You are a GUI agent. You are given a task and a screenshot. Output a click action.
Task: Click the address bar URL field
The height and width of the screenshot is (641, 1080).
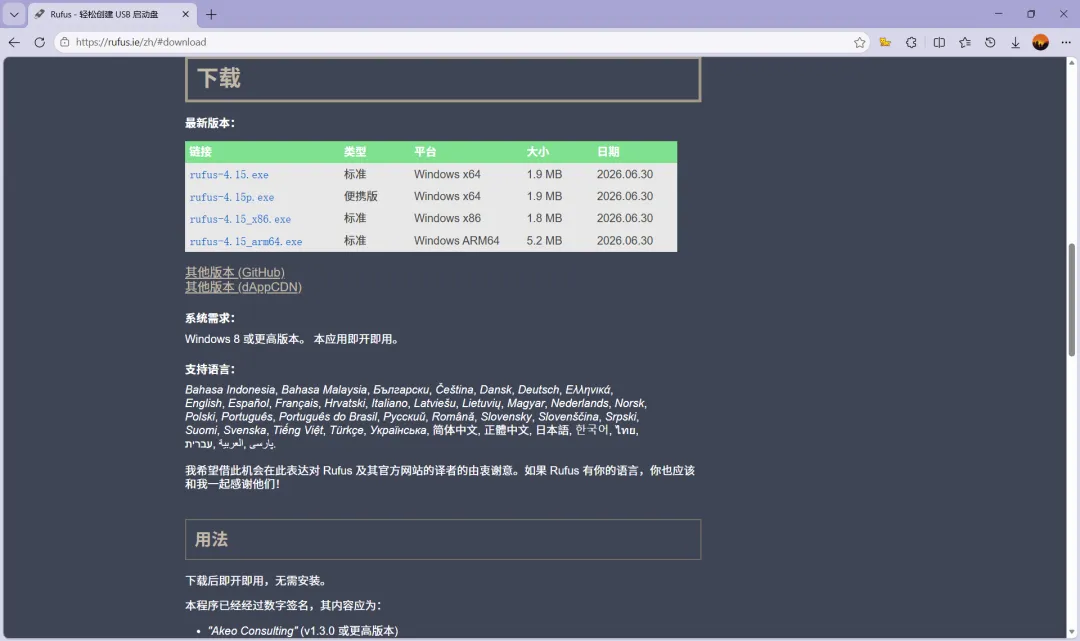pos(461,42)
